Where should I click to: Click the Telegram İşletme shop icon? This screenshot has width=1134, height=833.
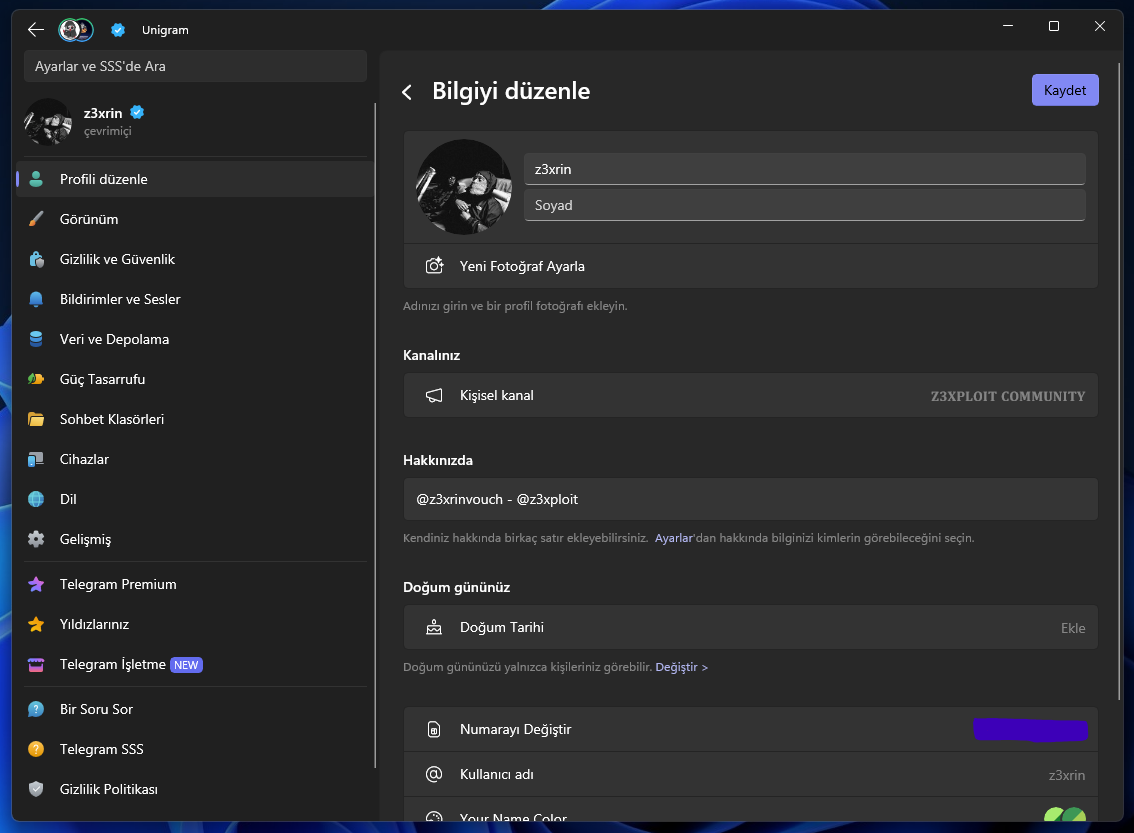(35, 665)
